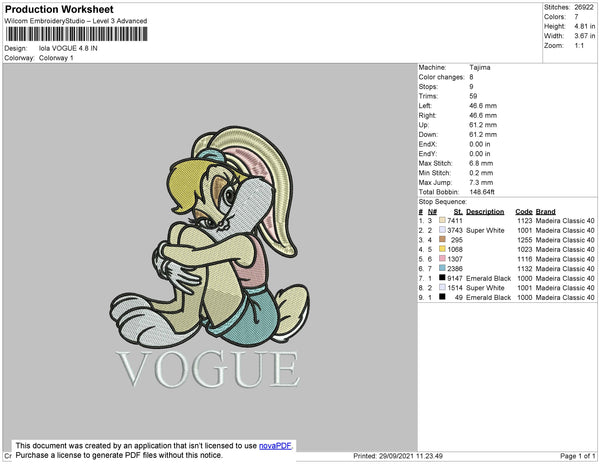Select the Emerald Black swatch in stop 9
Image resolution: width=600 pixels, height=464 pixels.
point(442,296)
